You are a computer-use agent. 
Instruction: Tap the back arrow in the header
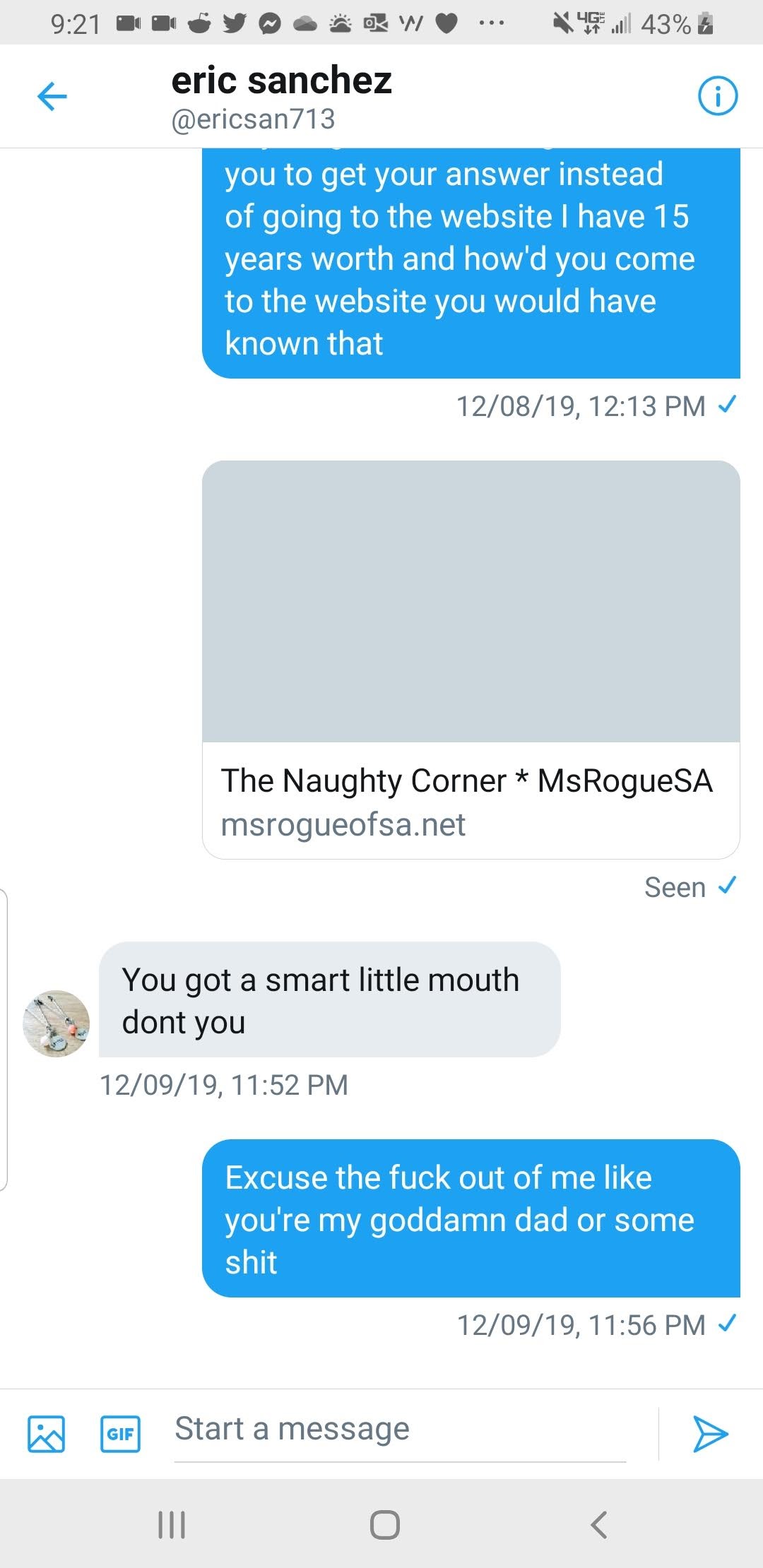click(52, 97)
